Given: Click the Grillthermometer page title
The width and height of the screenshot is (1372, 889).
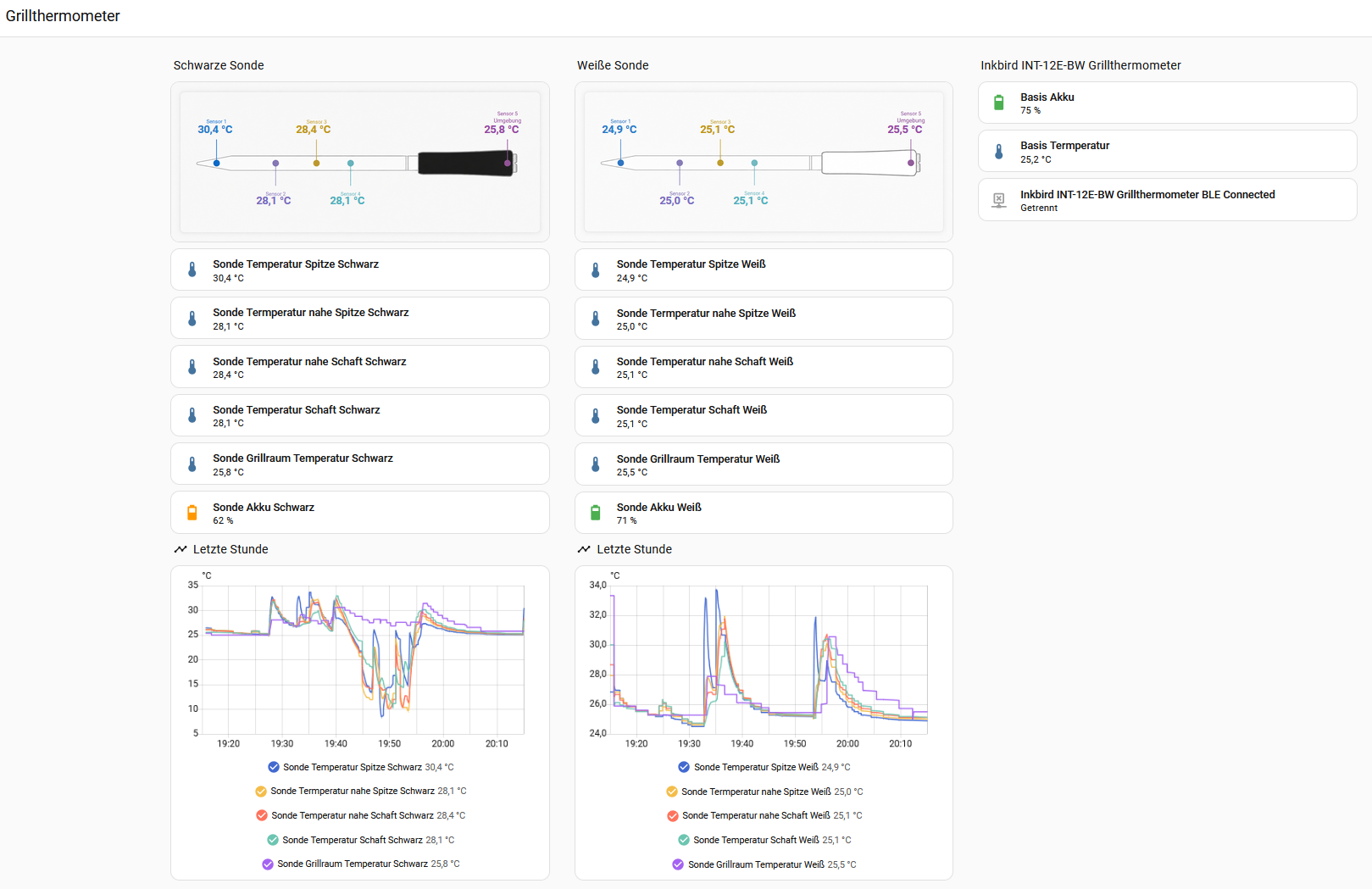Looking at the screenshot, I should pos(63,16).
